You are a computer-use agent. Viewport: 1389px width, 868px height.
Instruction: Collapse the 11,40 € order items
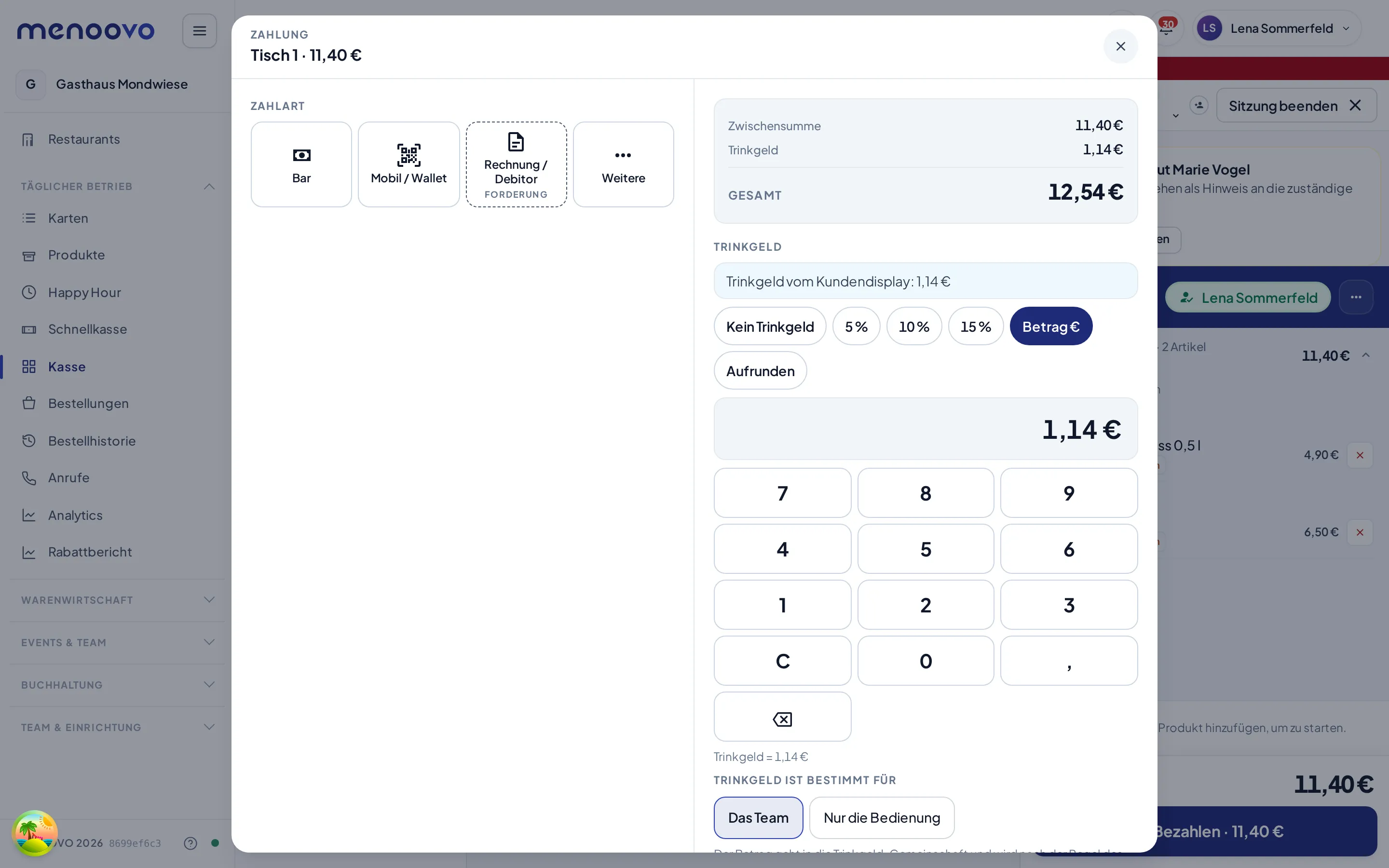[1366, 355]
